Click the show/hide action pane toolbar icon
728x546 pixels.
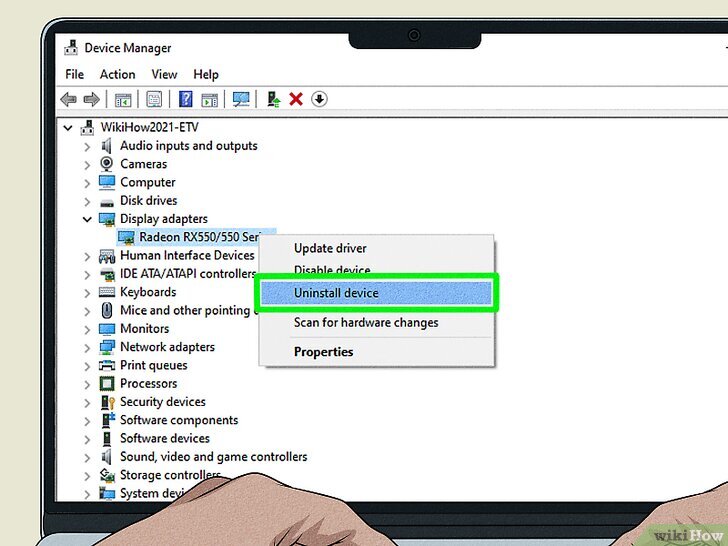(x=209, y=99)
